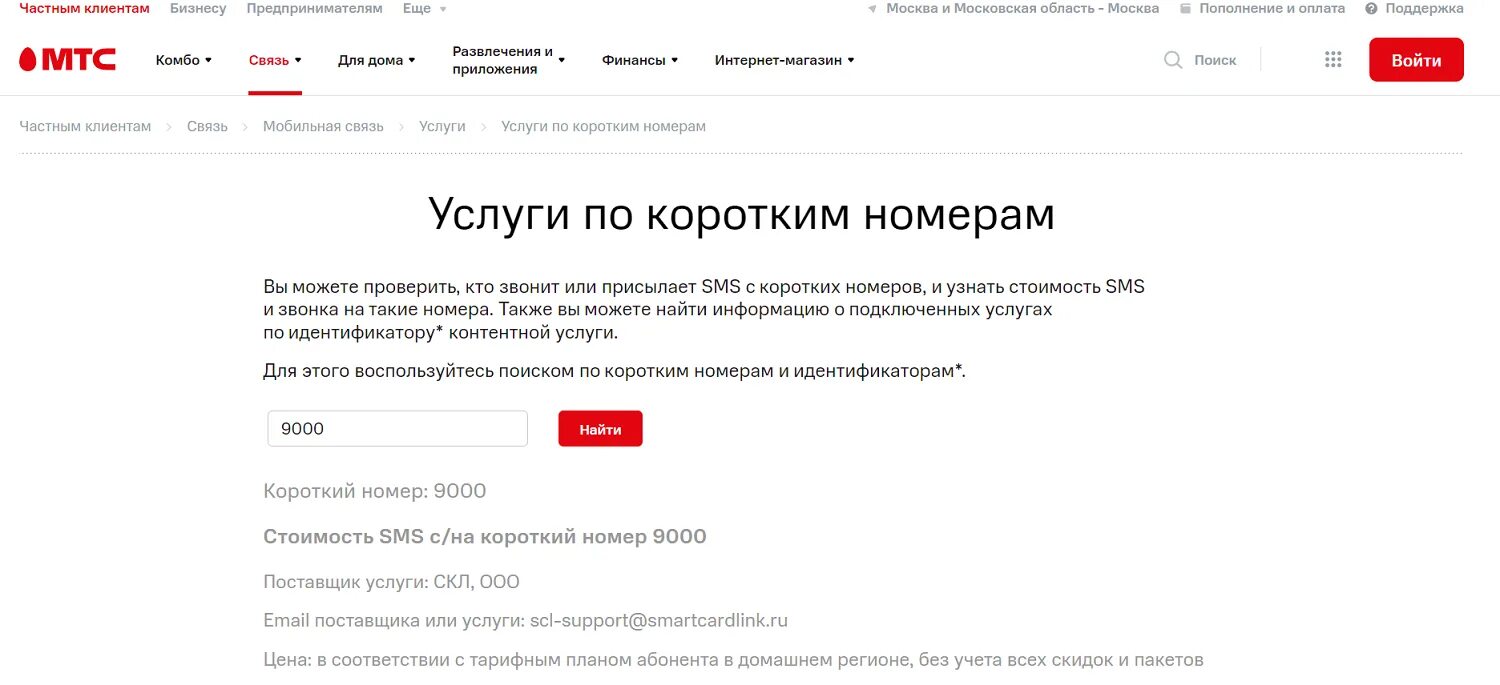Go to Мобильная связь breadcrumb
Image resolution: width=1500 pixels, height=685 pixels.
pyautogui.click(x=323, y=126)
